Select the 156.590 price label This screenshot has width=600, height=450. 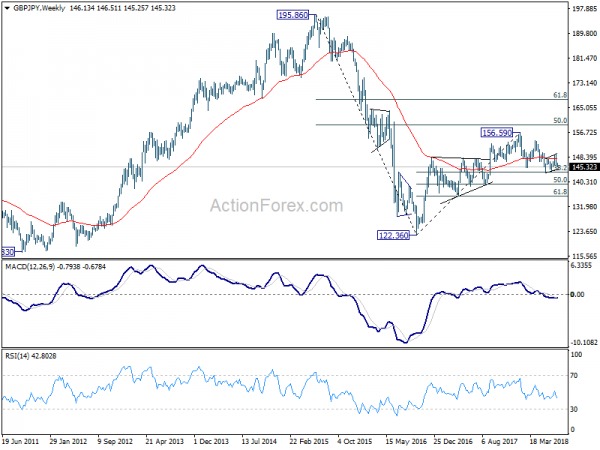tap(496, 133)
